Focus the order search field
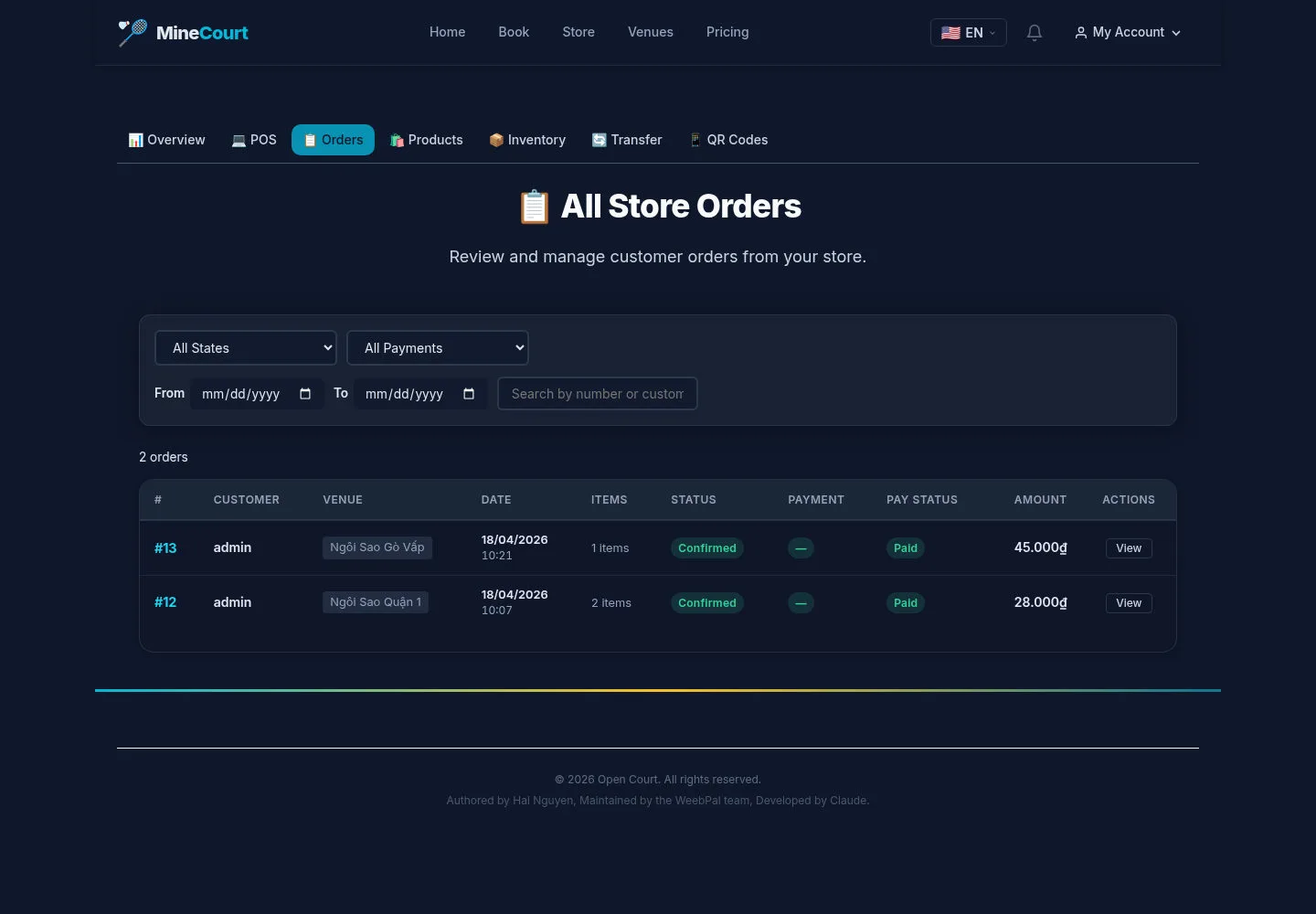1316x914 pixels. (598, 394)
